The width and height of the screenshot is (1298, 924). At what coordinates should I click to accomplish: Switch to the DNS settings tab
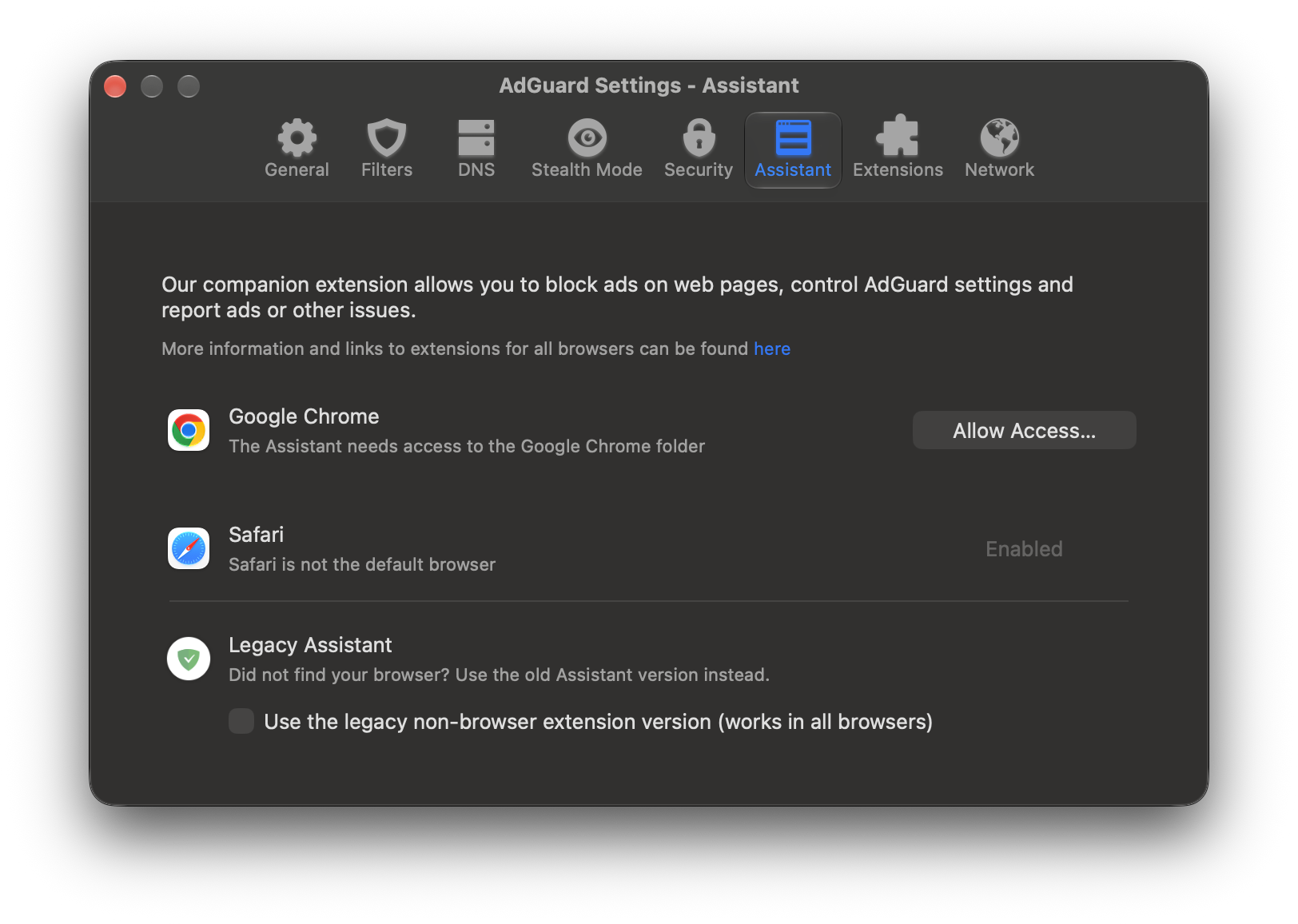pyautogui.click(x=476, y=149)
